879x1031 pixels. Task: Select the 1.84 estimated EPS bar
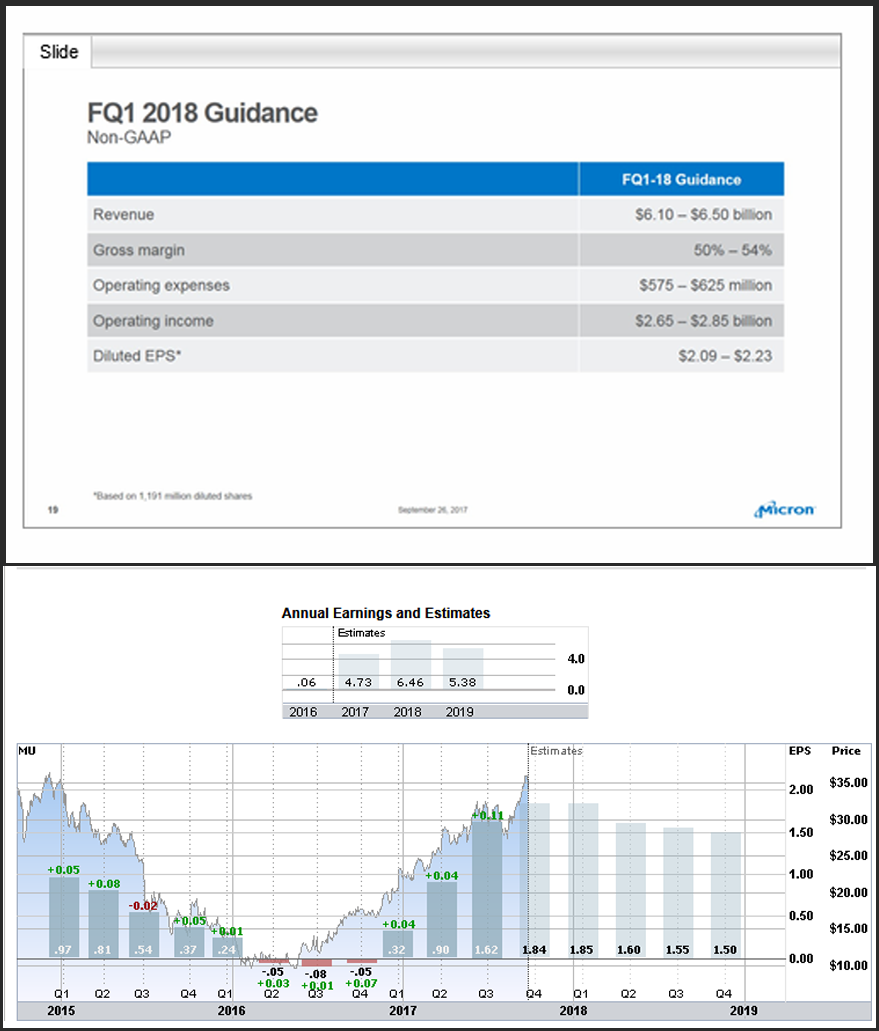tap(534, 880)
